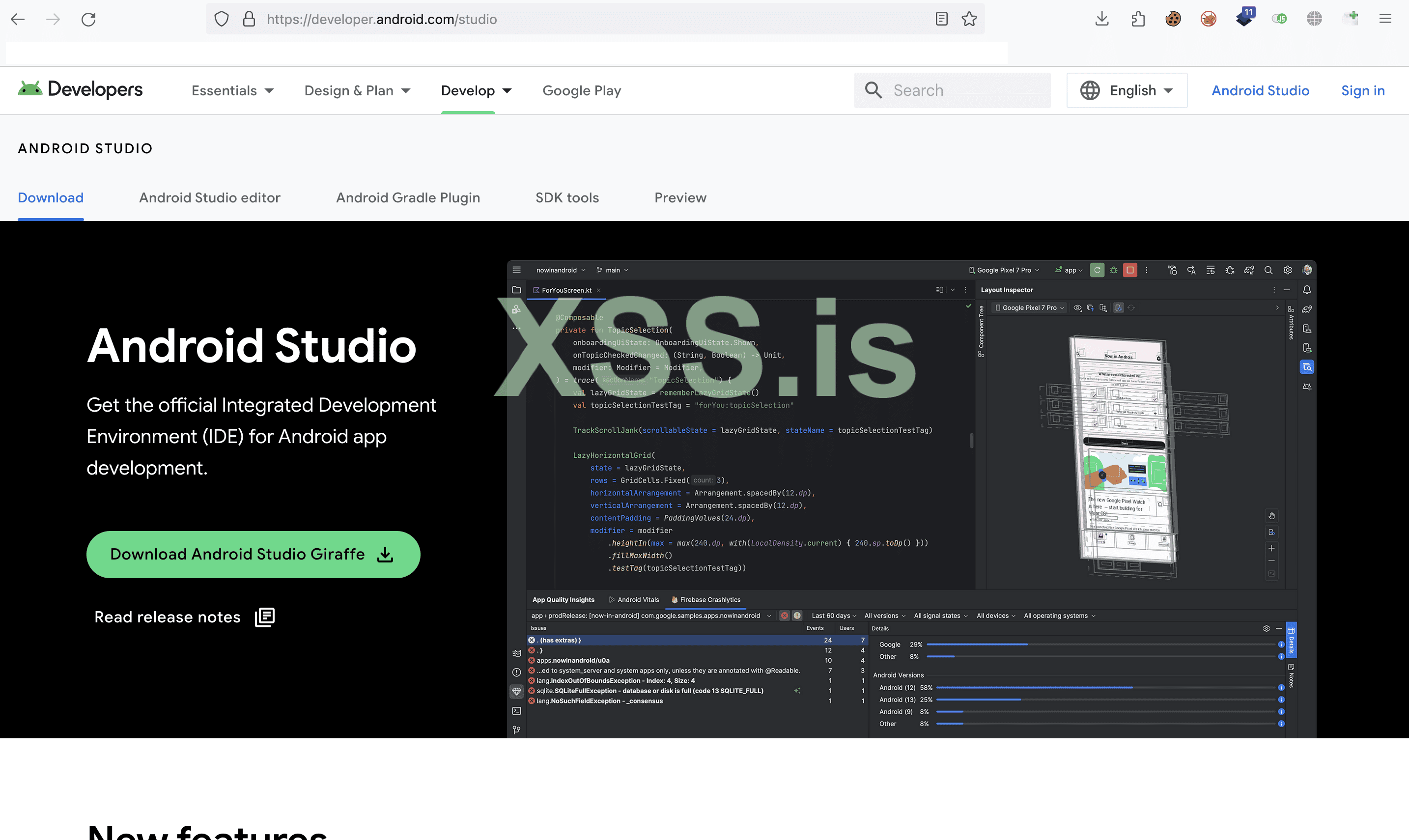Click the tracking protection shield icon
Viewport: 1409px width, 840px height.
(x=222, y=19)
